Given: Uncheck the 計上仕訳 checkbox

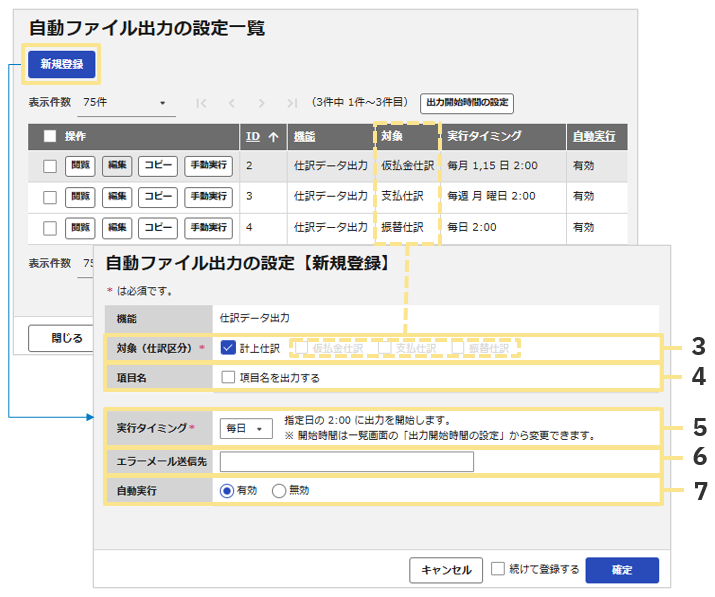Looking at the screenshot, I should coord(228,348).
